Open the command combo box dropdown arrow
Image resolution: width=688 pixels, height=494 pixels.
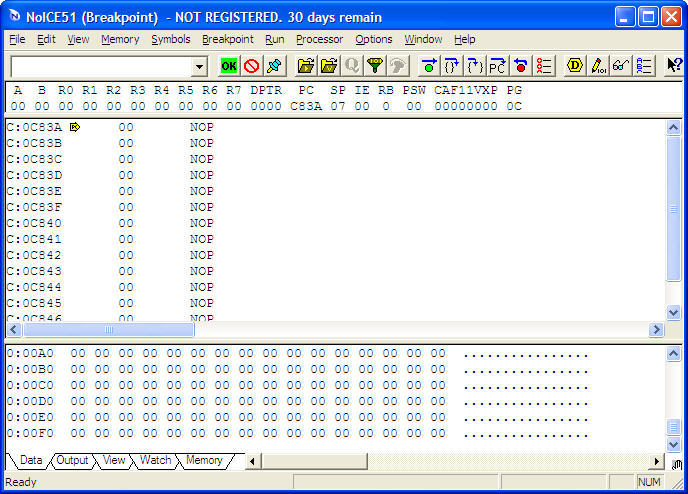(x=199, y=67)
